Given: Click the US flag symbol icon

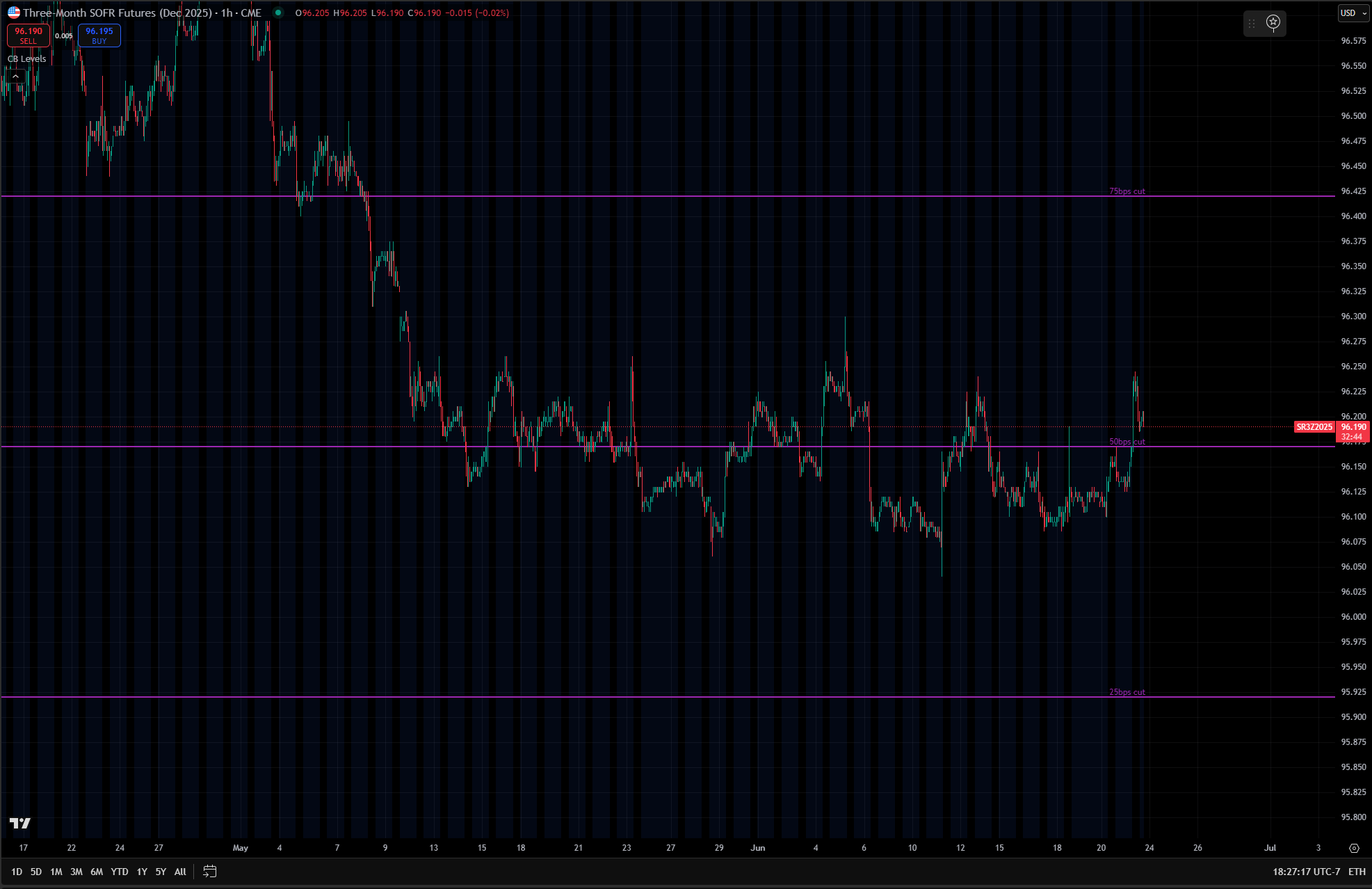Looking at the screenshot, I should click(13, 13).
